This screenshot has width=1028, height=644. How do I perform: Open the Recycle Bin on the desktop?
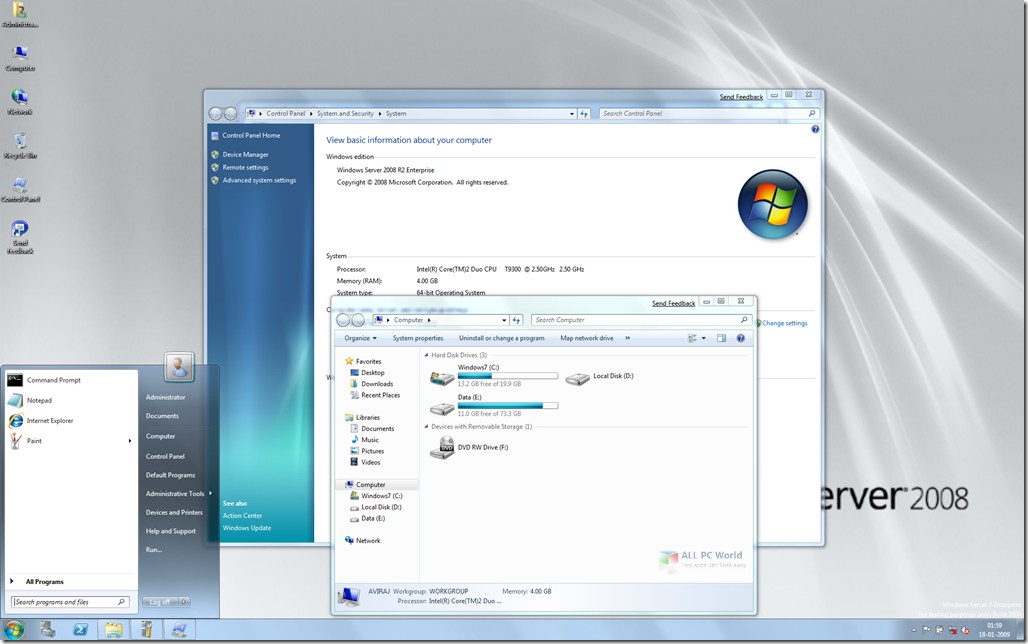click(x=20, y=142)
